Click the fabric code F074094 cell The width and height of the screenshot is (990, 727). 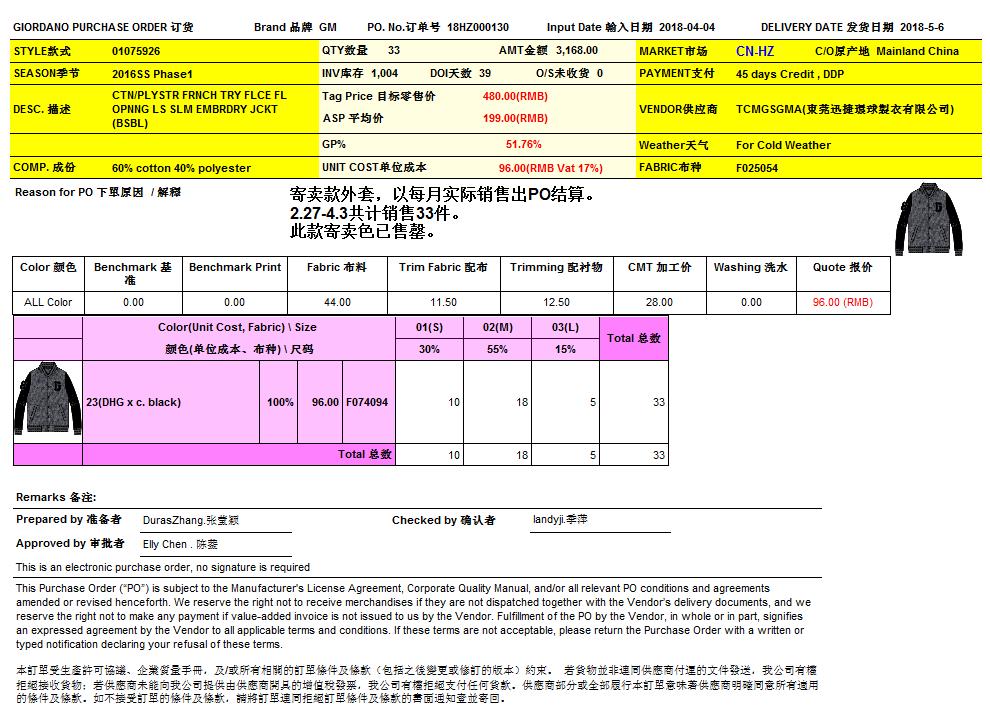click(x=368, y=402)
